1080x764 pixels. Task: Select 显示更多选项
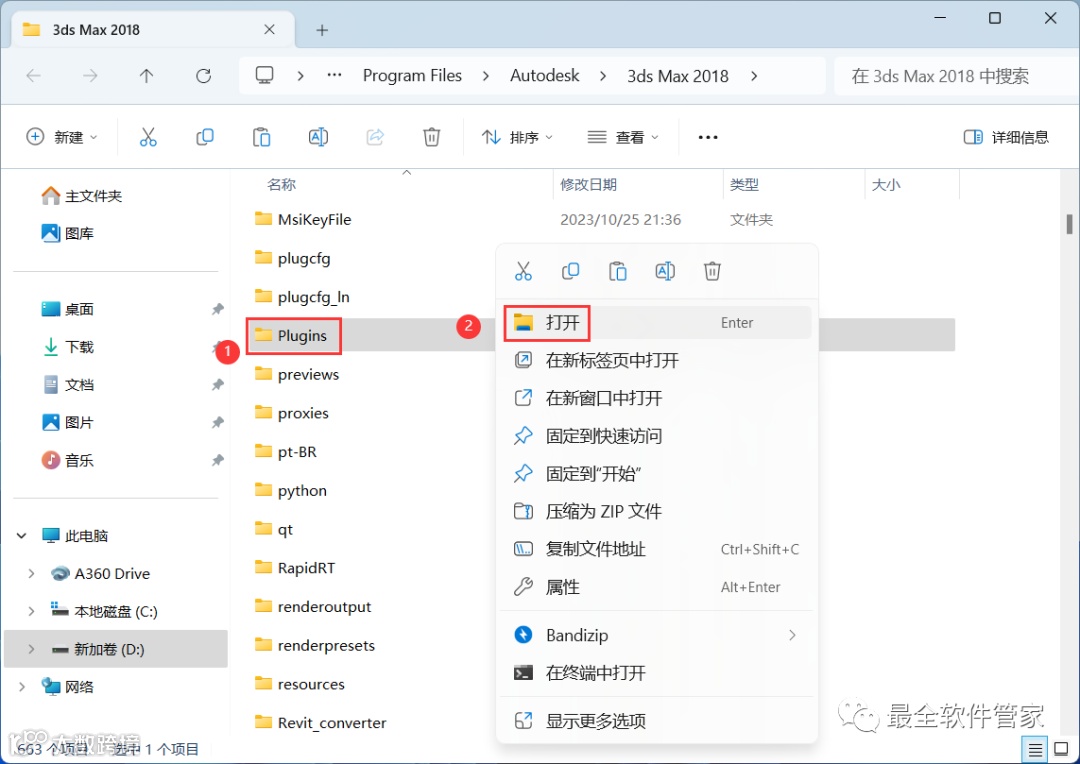pos(656,721)
